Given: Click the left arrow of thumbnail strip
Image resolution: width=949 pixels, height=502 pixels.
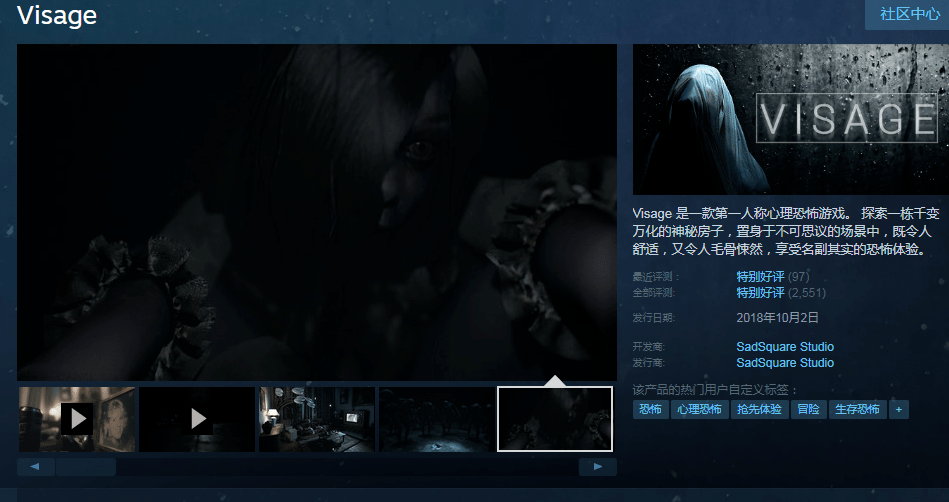Looking at the screenshot, I should click(35, 467).
